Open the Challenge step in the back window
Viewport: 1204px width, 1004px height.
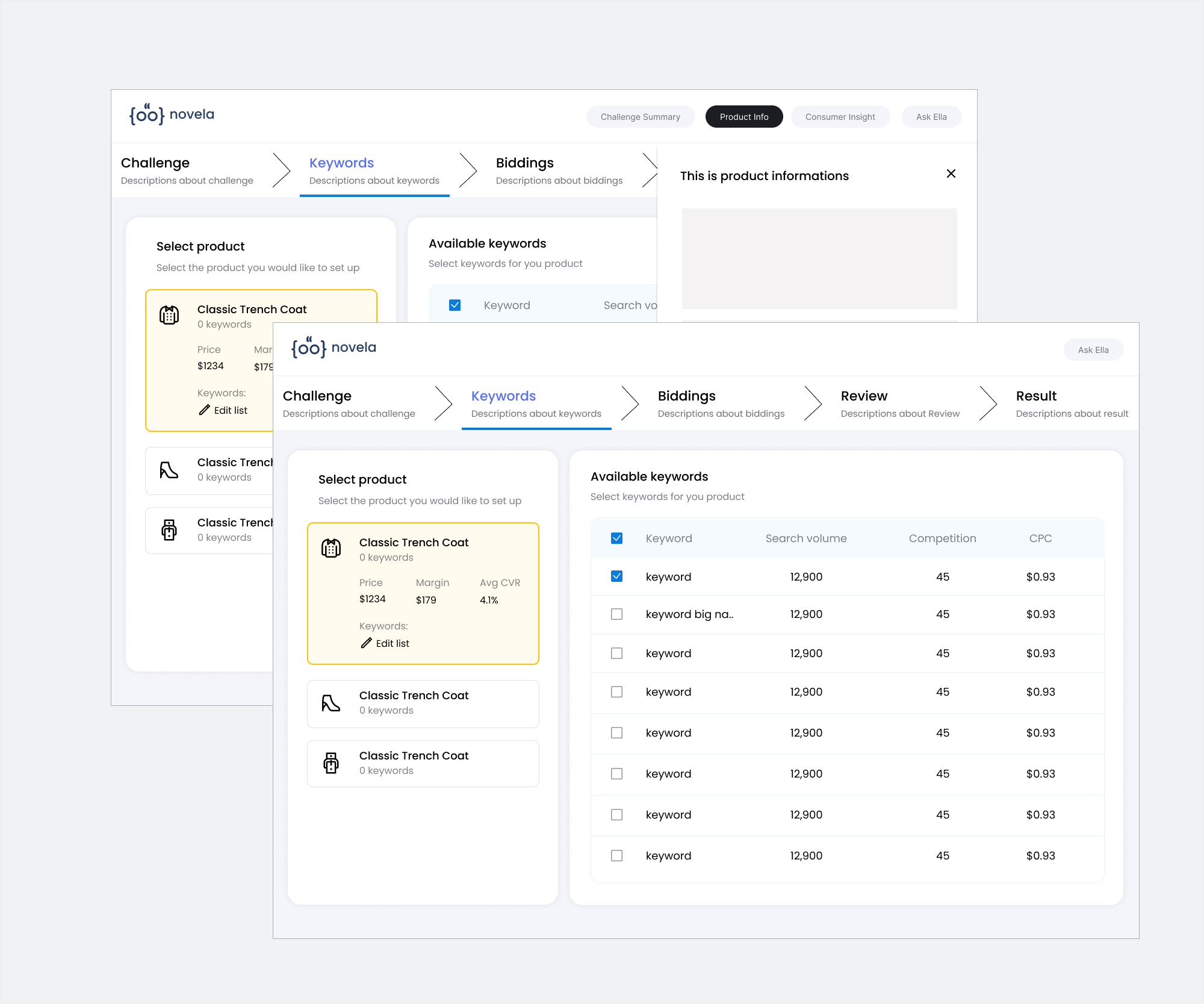pyautogui.click(x=187, y=170)
